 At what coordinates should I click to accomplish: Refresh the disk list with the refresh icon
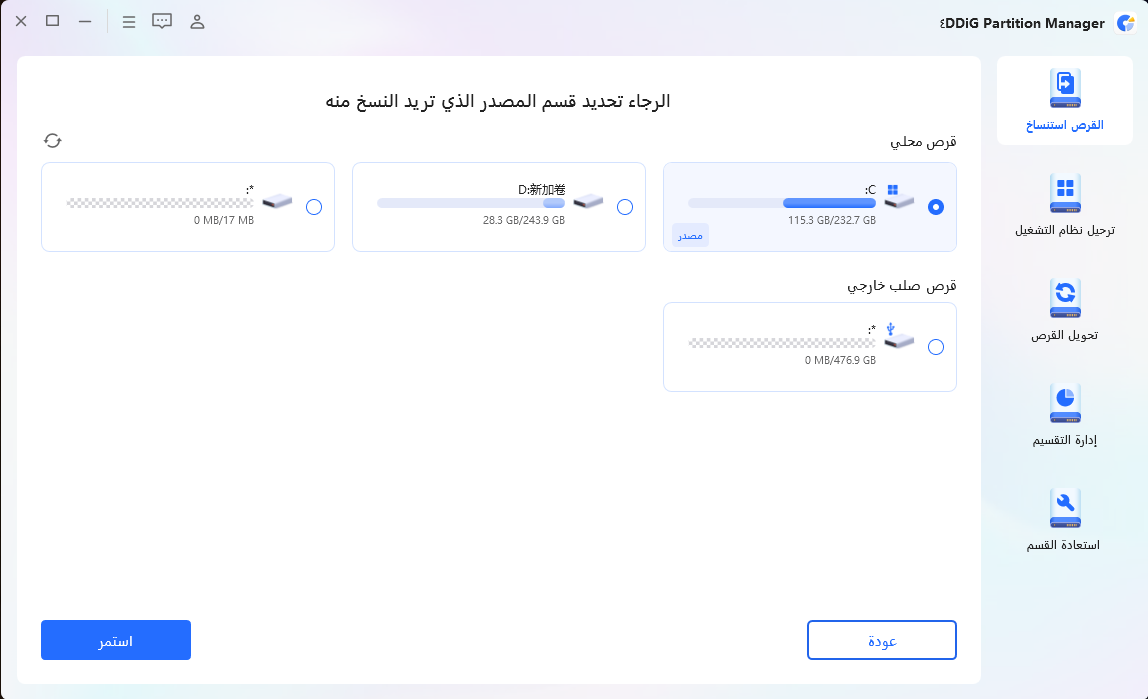tap(53, 141)
